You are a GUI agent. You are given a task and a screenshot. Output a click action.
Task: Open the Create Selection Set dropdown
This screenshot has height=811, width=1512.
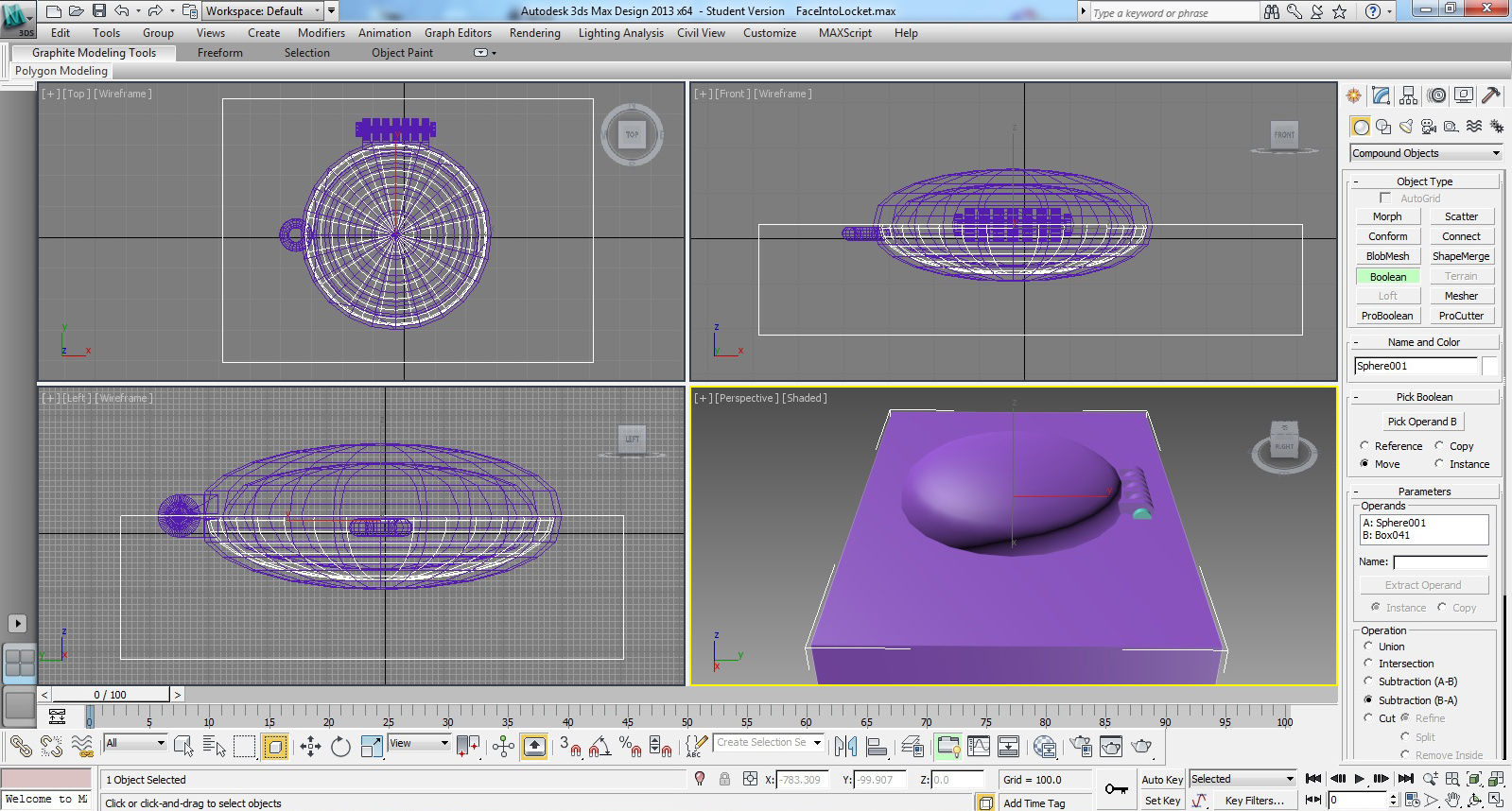tap(769, 742)
